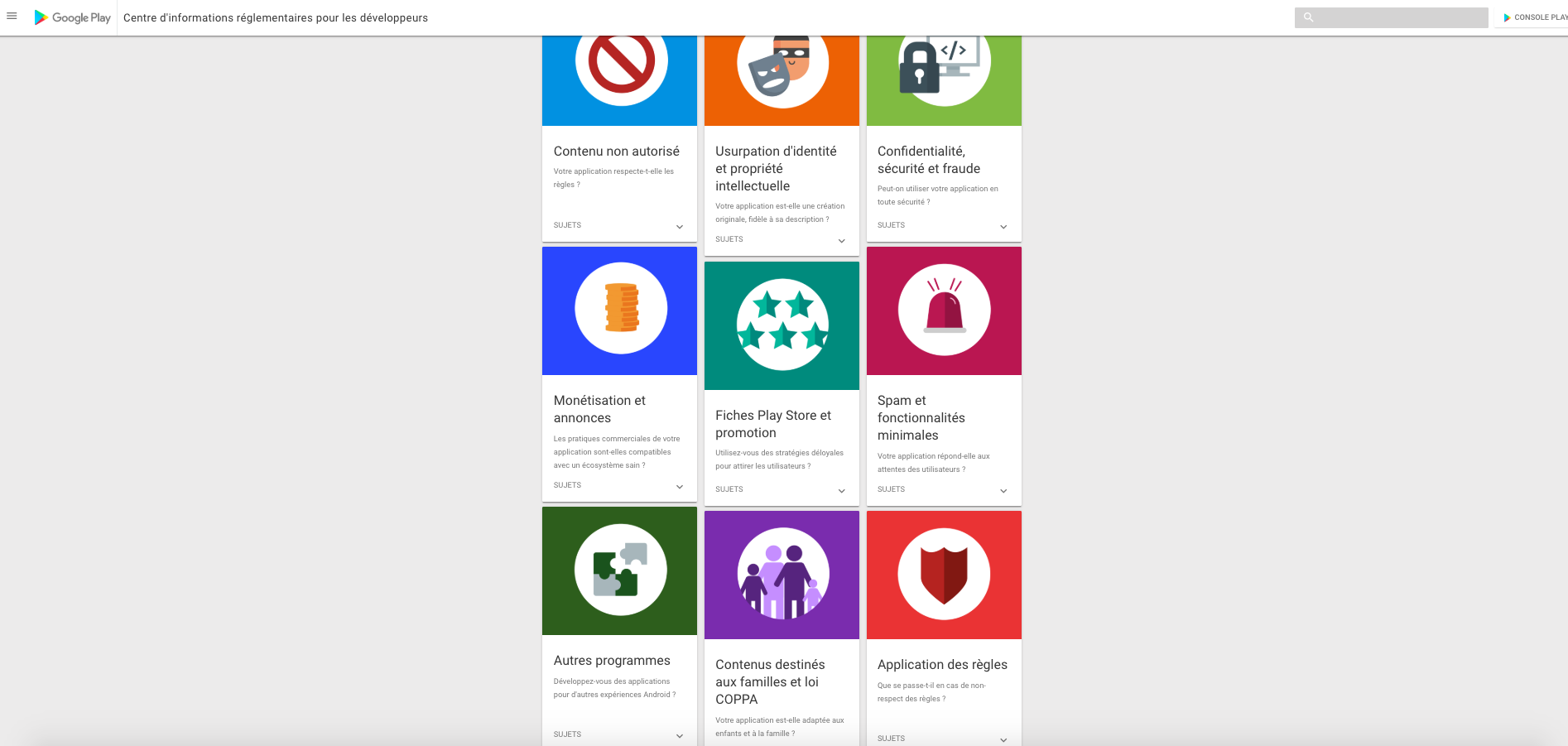The image size is (1568, 746).
Task: Click the five stars rating icon
Action: [x=782, y=325]
